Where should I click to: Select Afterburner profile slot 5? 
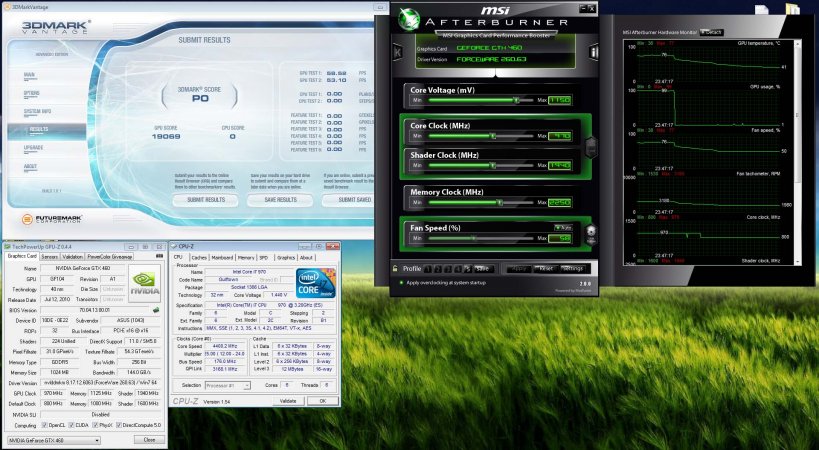(x=467, y=269)
